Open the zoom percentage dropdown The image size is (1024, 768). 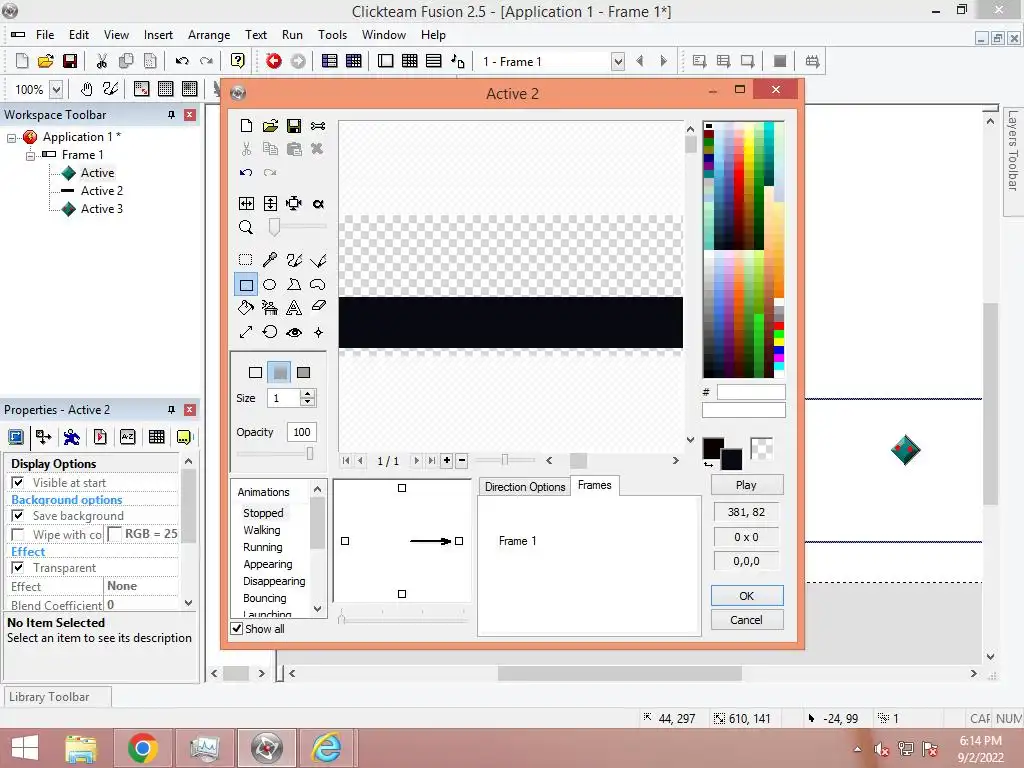click(56, 89)
